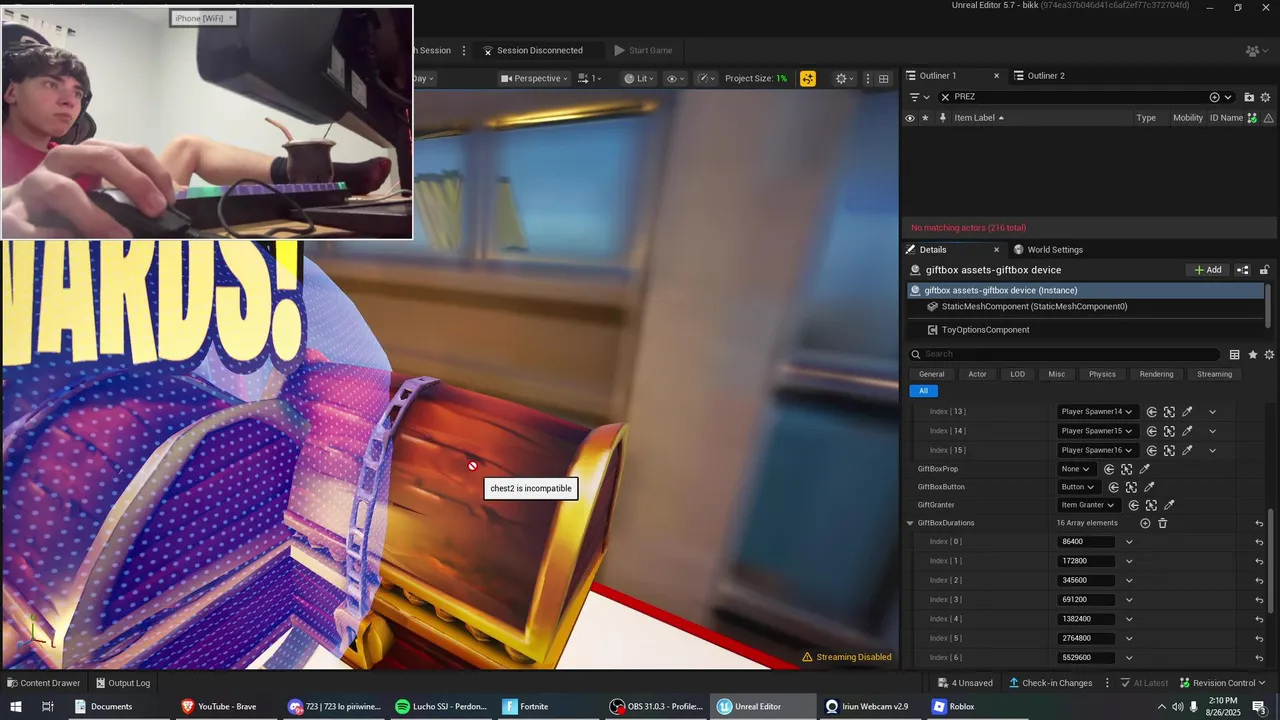Viewport: 1280px width, 720px height.
Task: Filter details by Actor category
Action: coord(977,374)
